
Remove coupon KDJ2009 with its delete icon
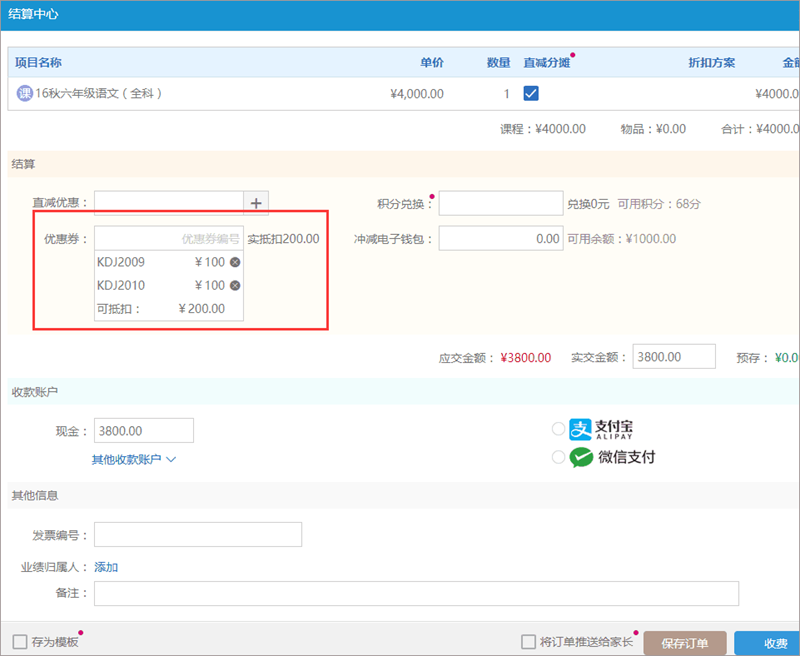click(235, 262)
